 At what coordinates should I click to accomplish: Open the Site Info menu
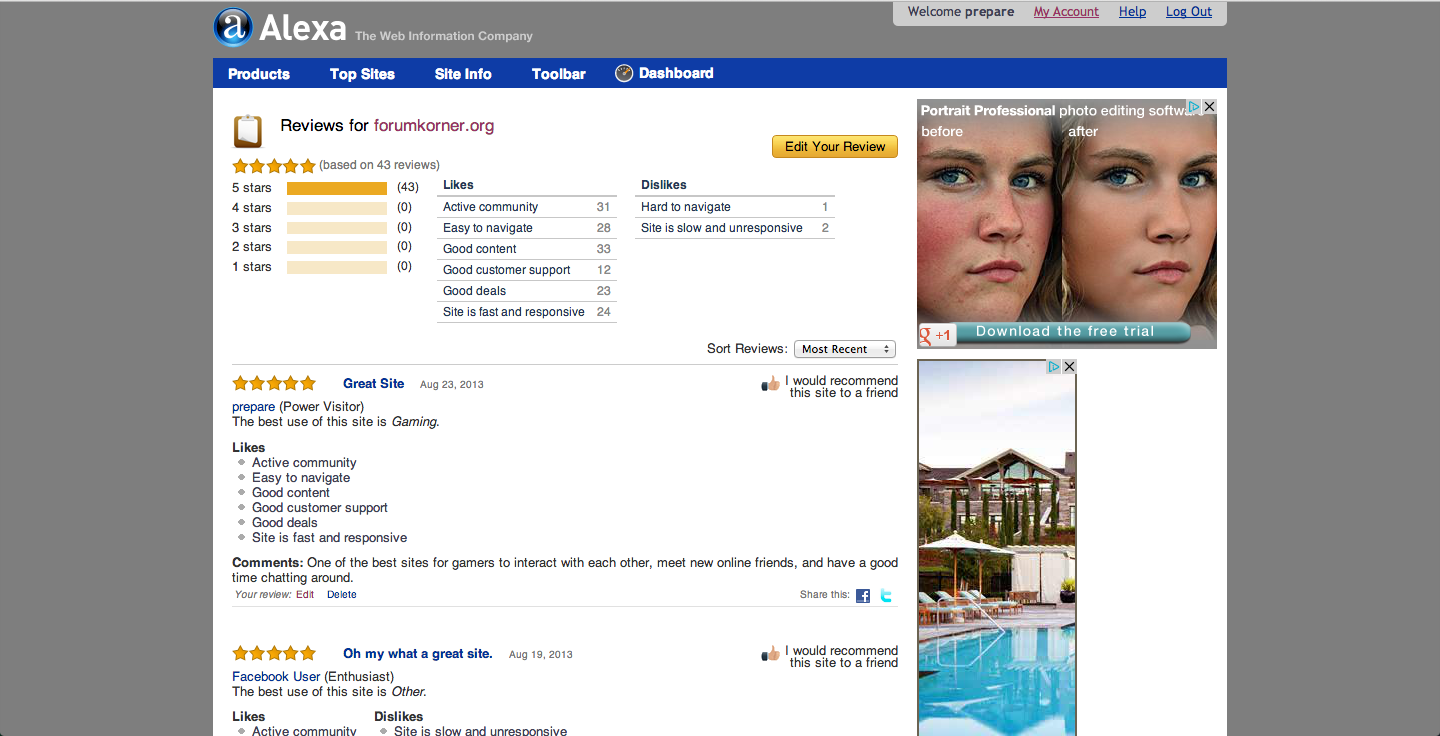point(463,74)
